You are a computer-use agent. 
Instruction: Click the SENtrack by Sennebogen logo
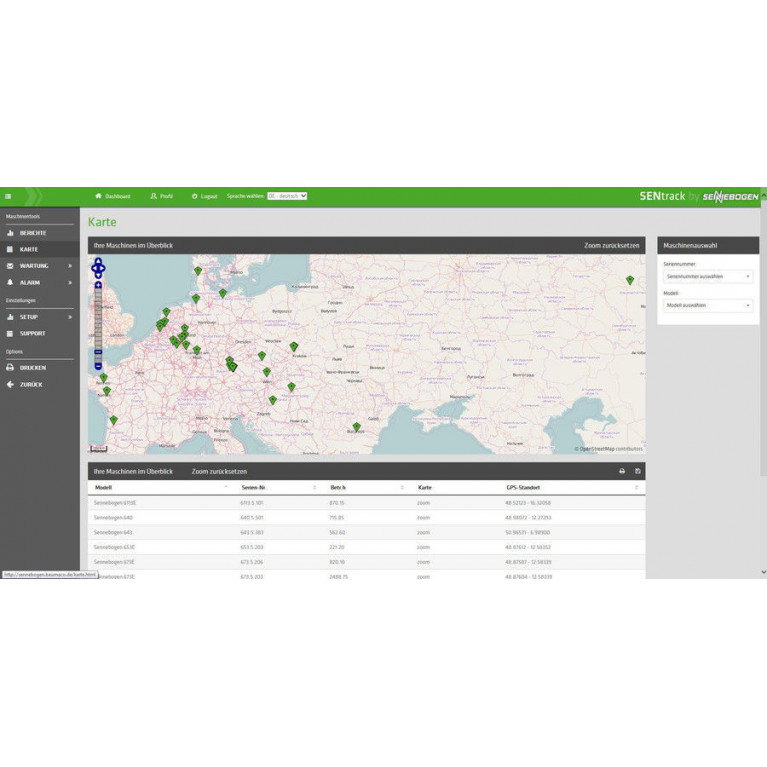[699, 197]
